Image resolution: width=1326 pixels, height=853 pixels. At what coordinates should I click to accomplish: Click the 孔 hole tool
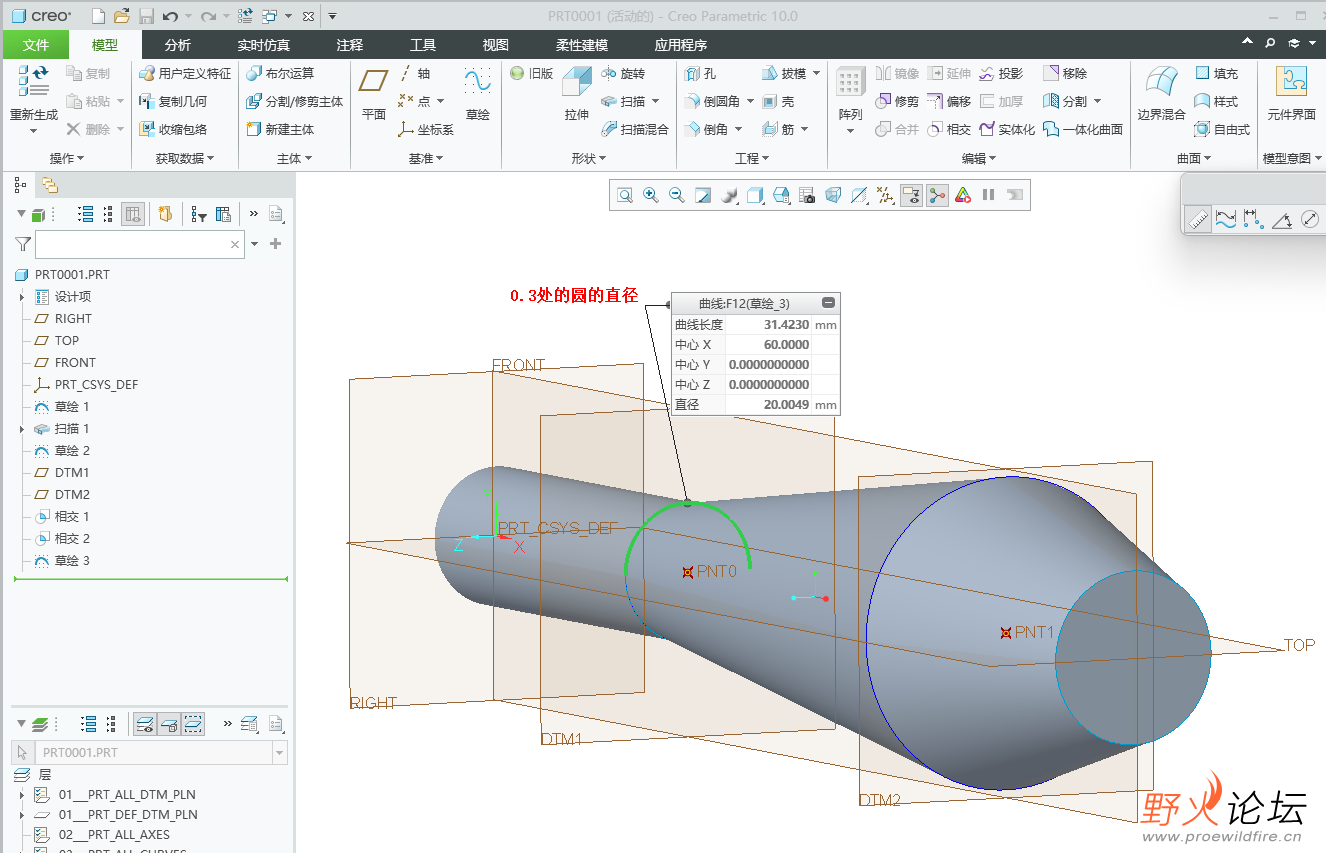[701, 74]
